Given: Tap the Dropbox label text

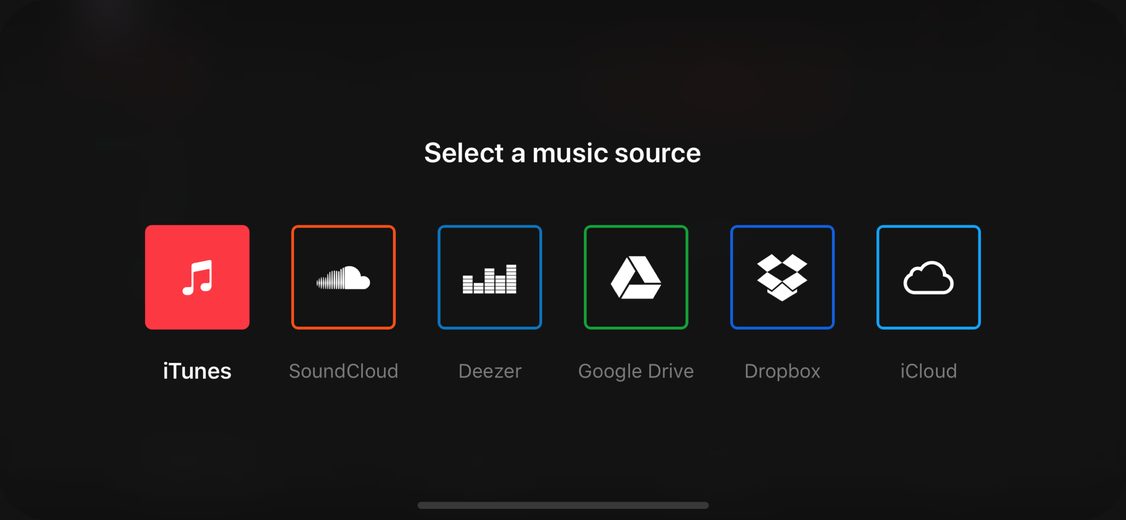Looking at the screenshot, I should [x=782, y=371].
